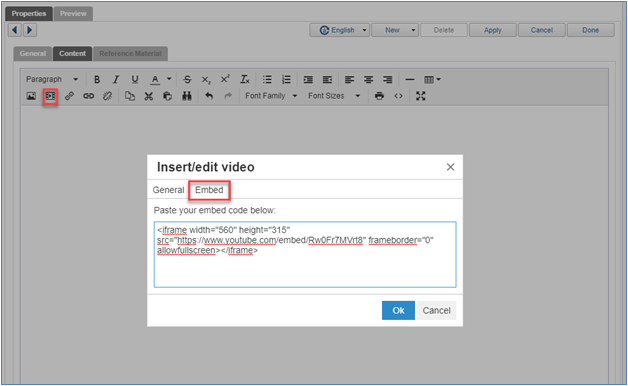Click the New button
This screenshot has width=628, height=386.
click(x=395, y=30)
